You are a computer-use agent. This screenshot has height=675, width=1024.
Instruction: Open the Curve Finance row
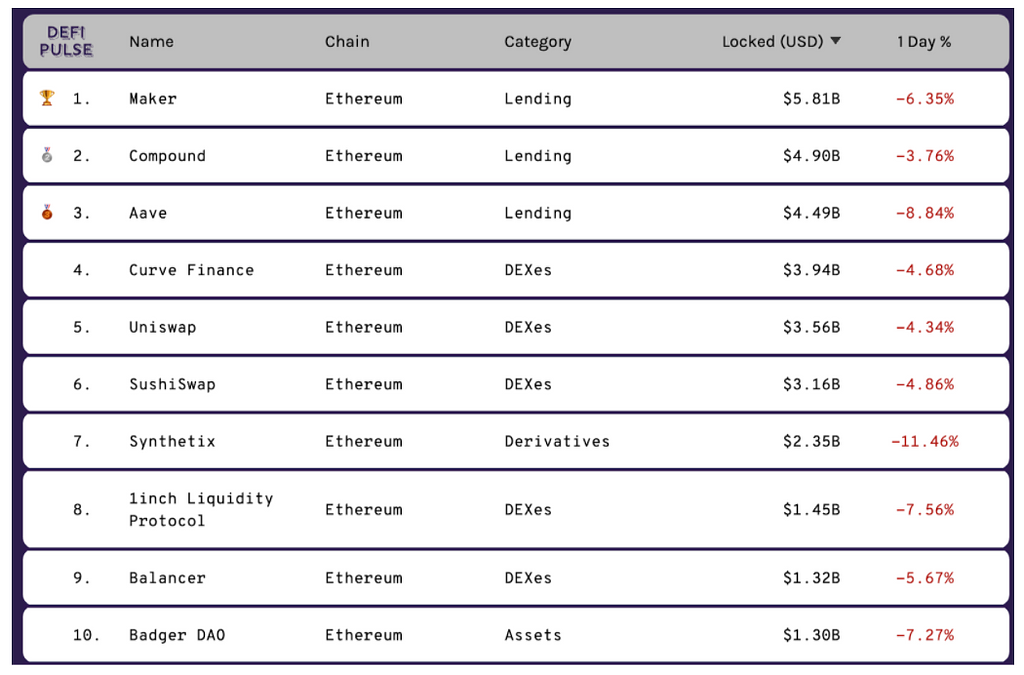pos(191,270)
